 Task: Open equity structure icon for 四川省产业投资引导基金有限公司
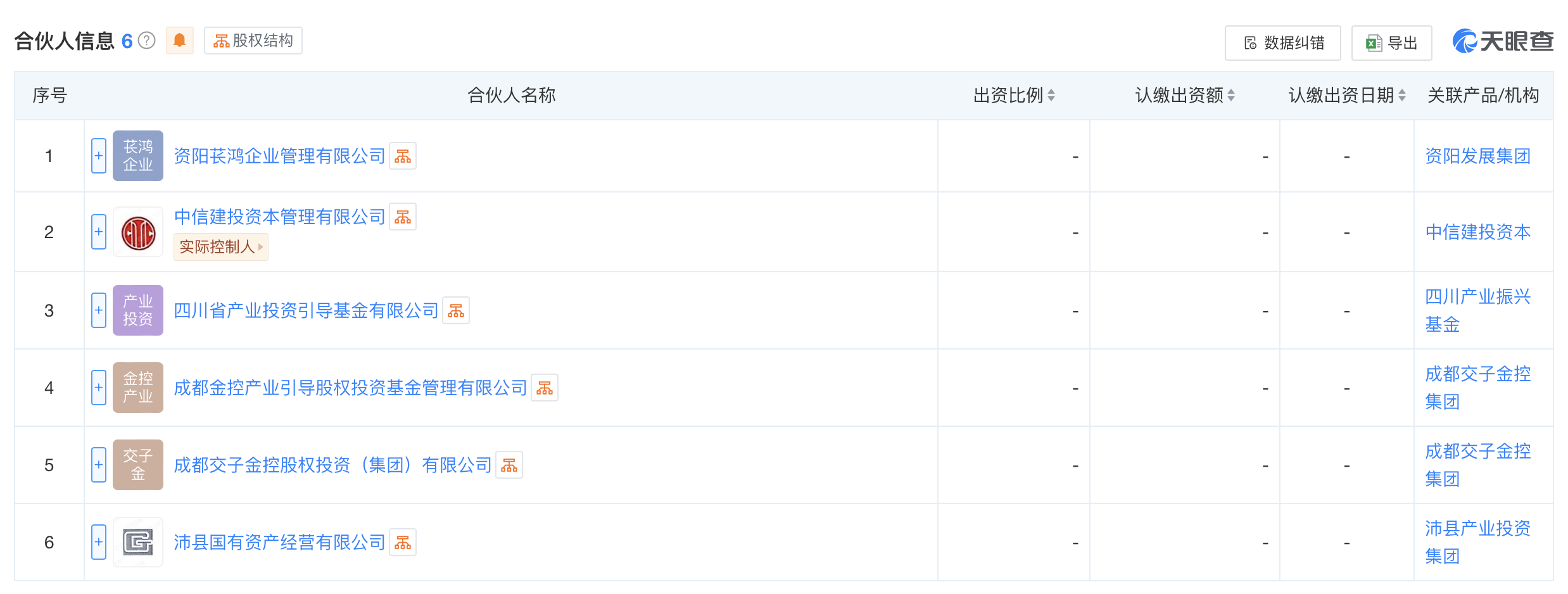coord(456,311)
